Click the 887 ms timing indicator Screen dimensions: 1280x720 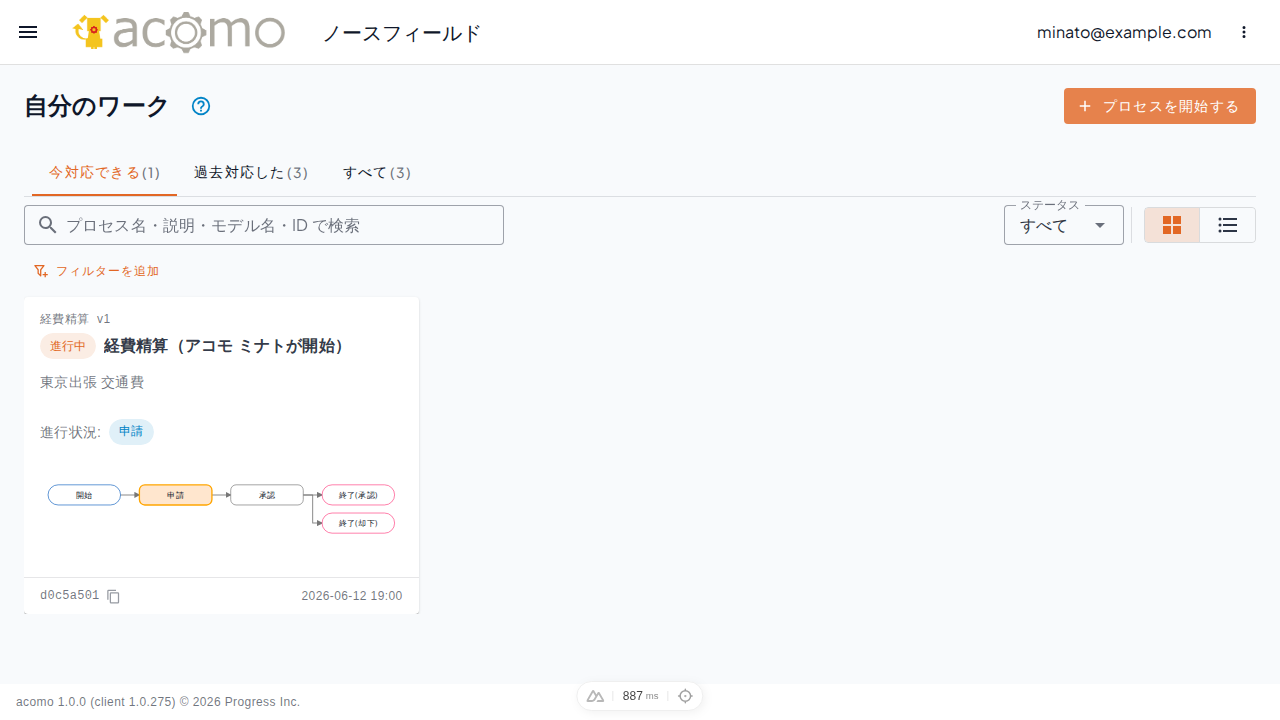(x=640, y=696)
